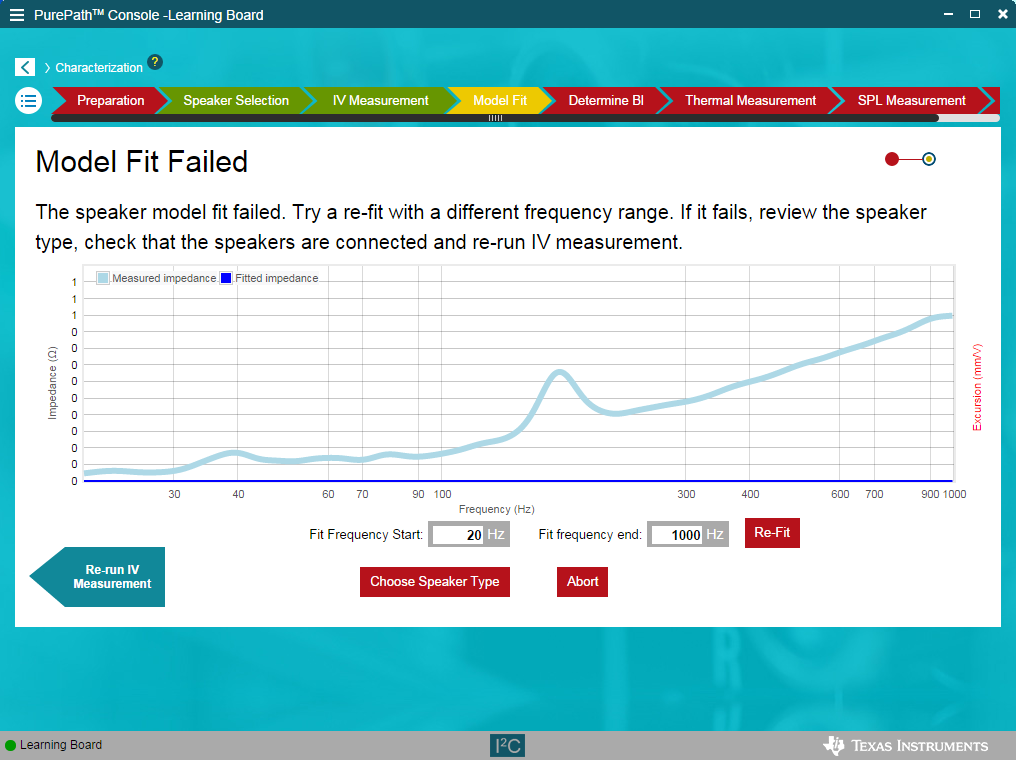Open the hamburger menu in the title bar

17,15
